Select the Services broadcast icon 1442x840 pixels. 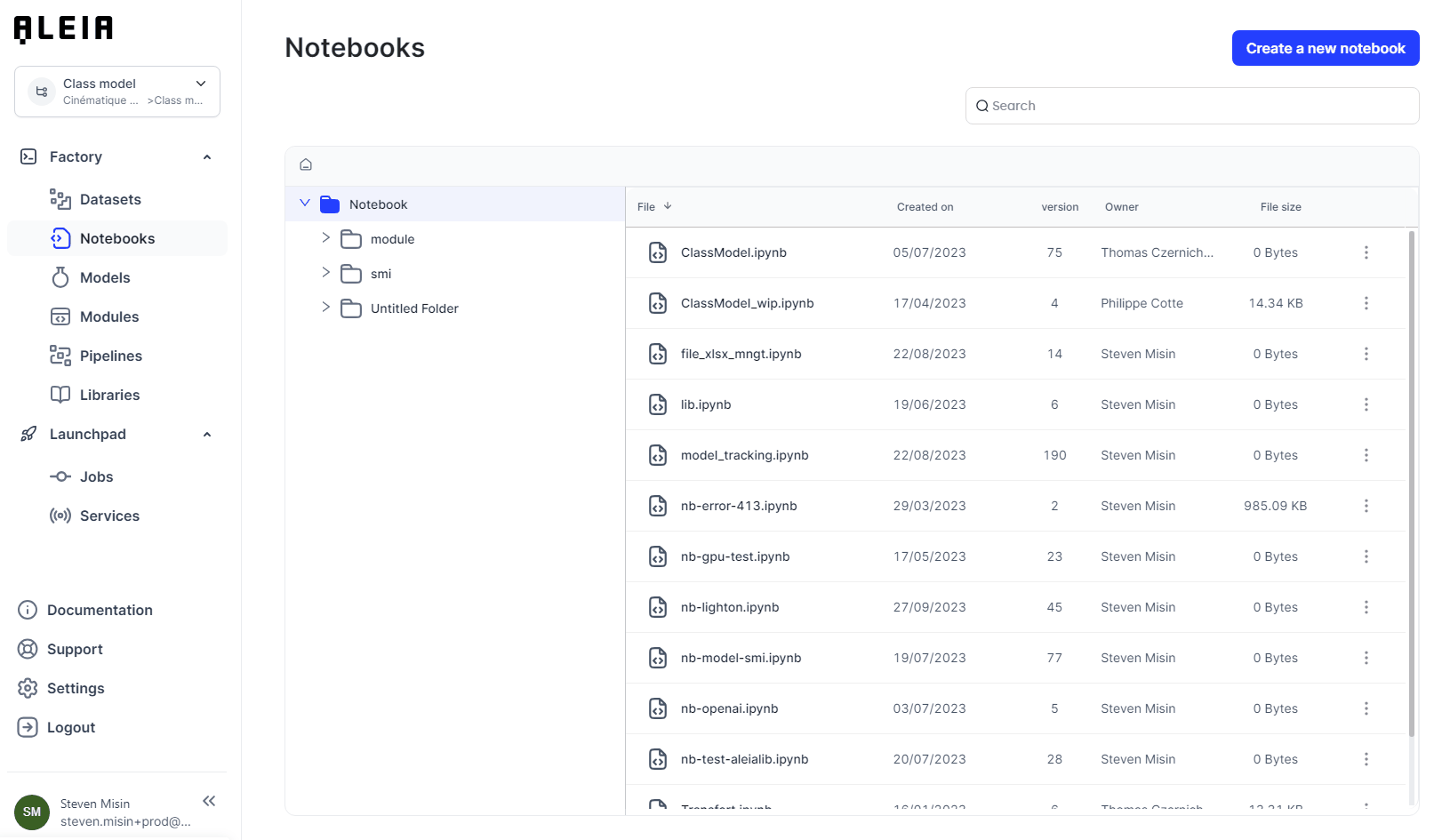(x=59, y=516)
